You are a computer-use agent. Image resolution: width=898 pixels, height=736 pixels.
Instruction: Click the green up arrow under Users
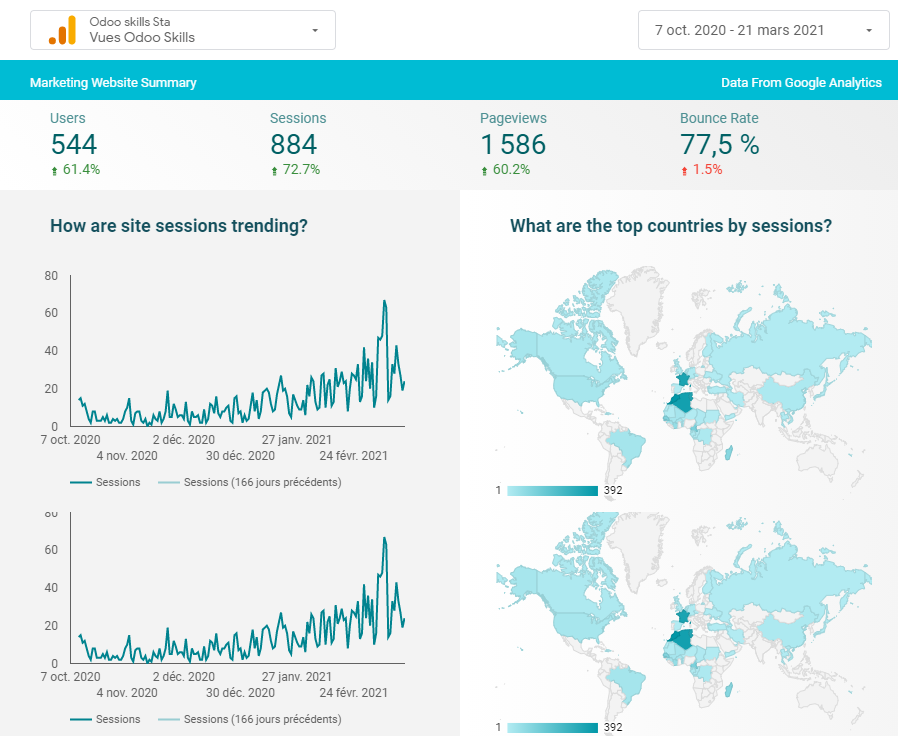point(55,171)
